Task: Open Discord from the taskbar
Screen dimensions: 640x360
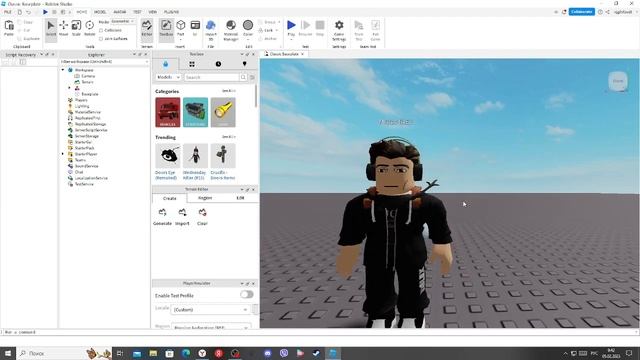Action: [267, 353]
